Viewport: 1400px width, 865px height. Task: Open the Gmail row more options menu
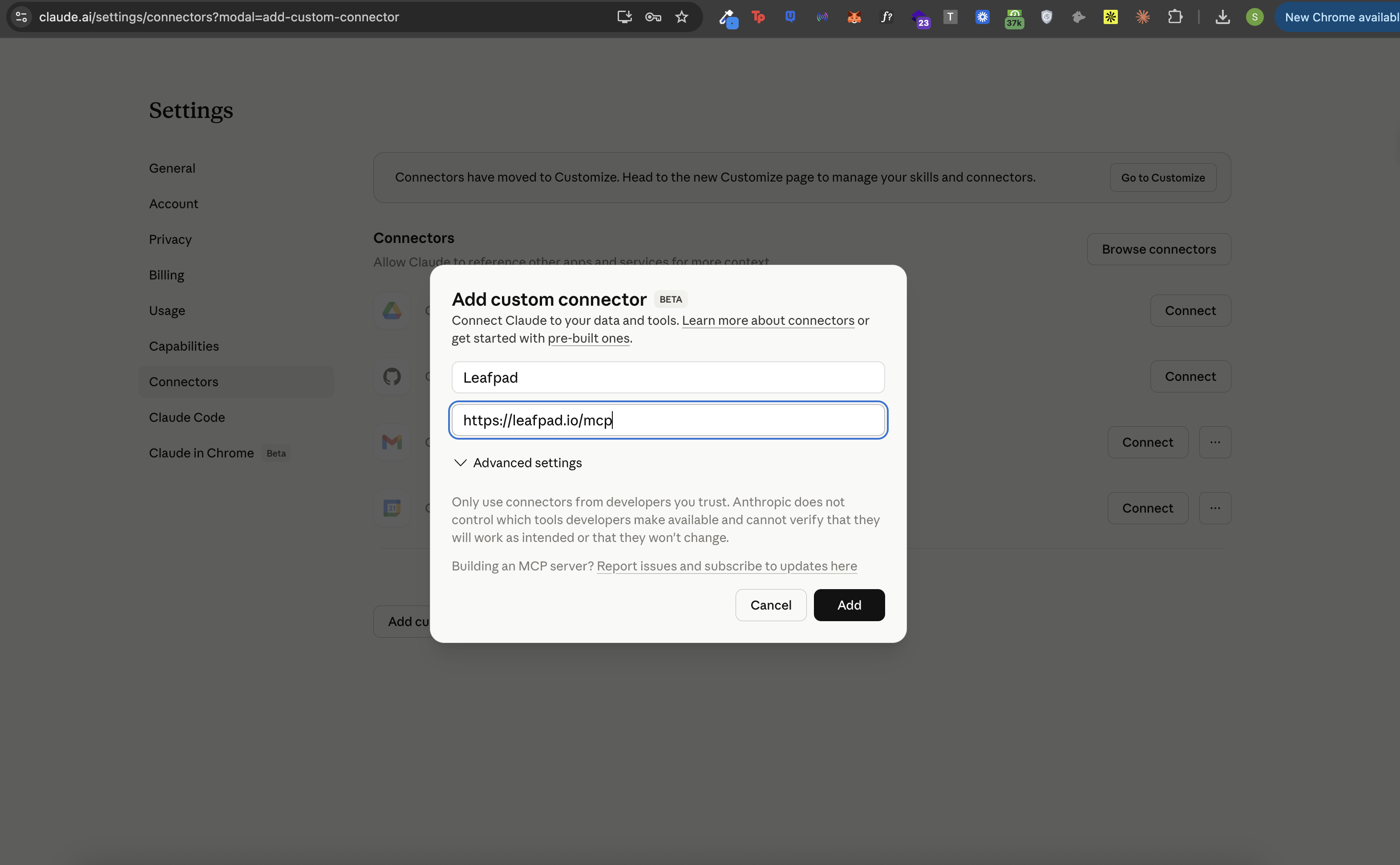(1214, 442)
